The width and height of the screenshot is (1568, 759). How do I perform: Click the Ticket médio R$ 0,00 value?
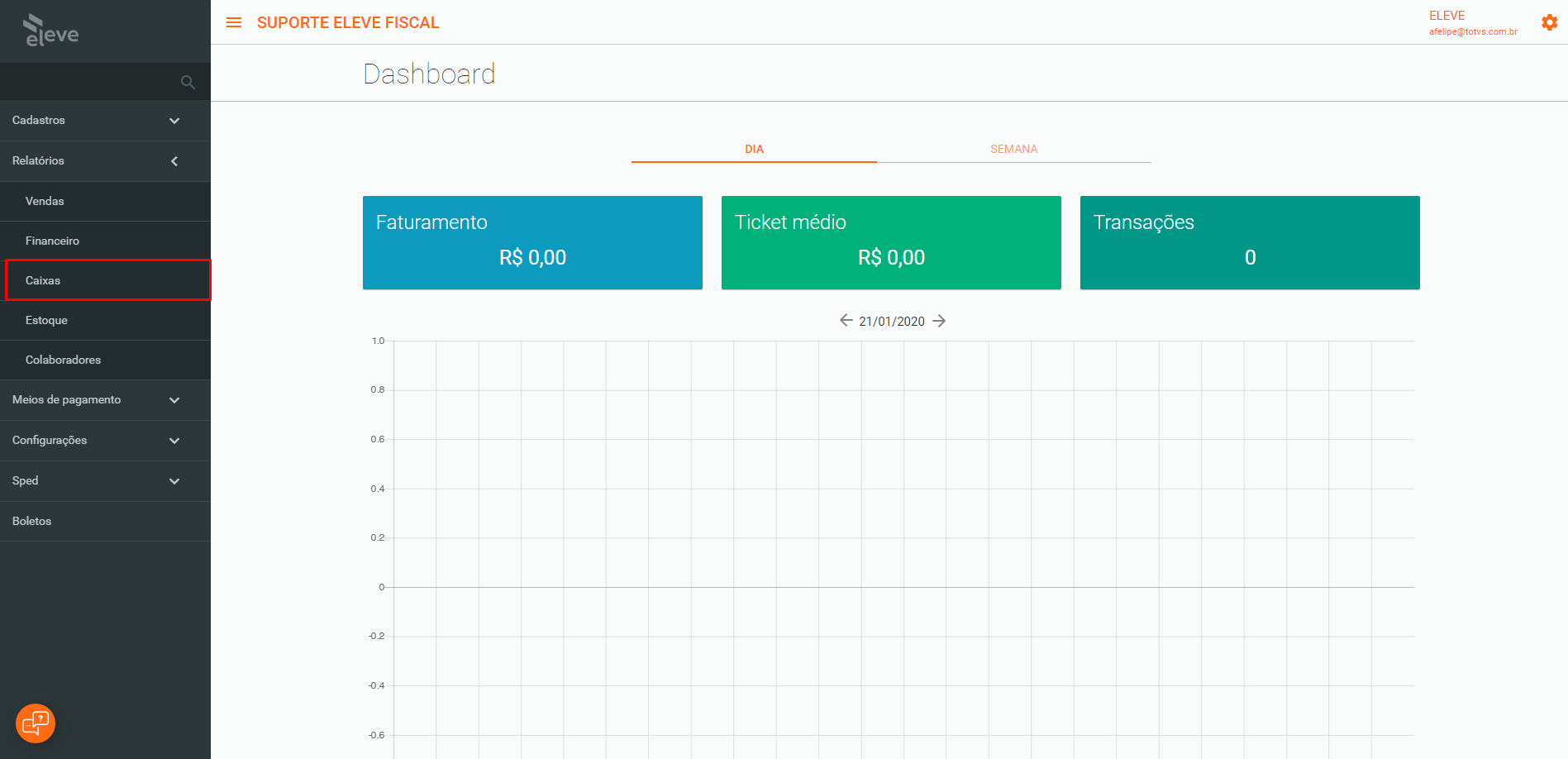click(x=891, y=257)
